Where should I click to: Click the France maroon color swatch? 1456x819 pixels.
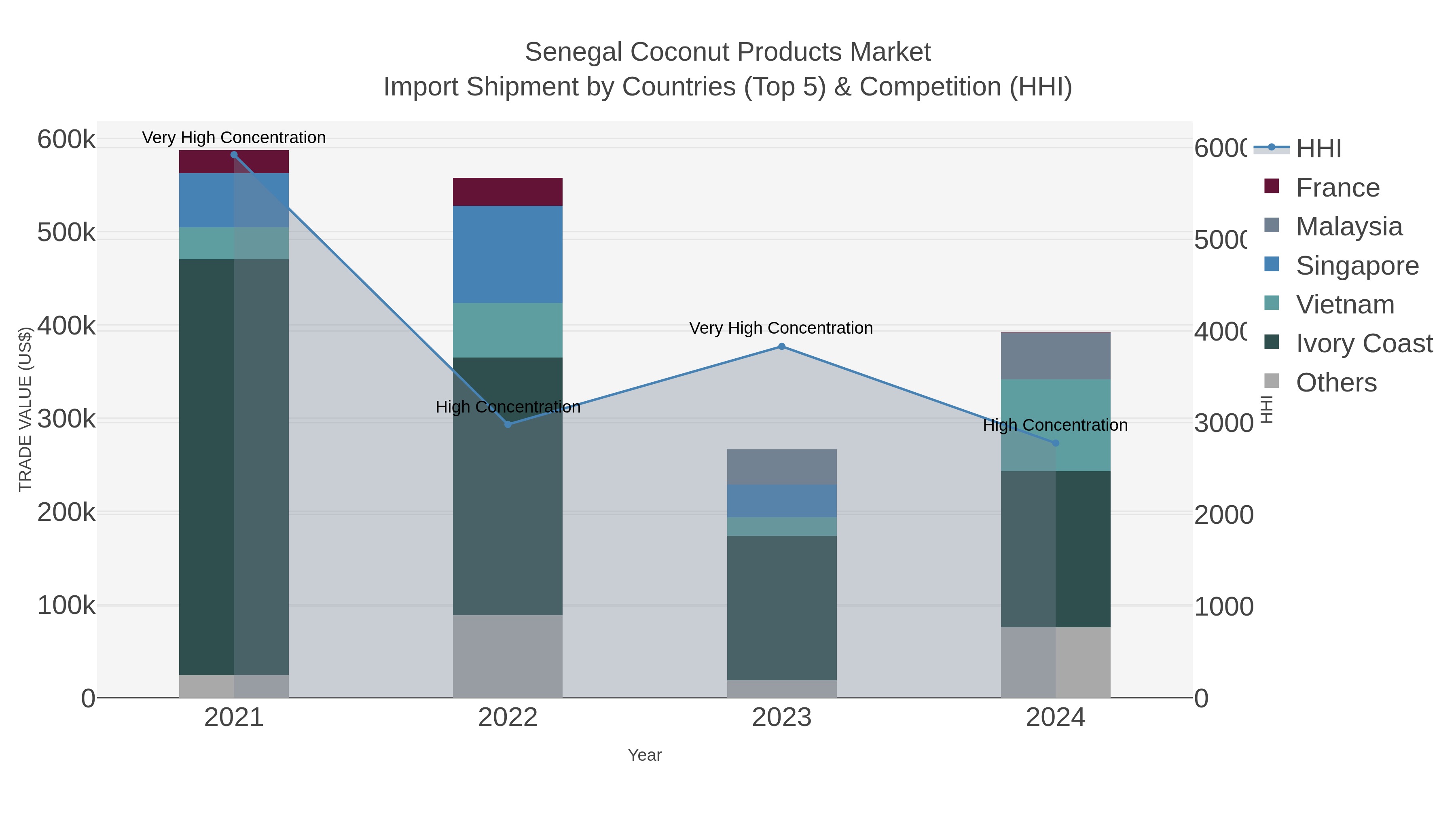(1272, 186)
